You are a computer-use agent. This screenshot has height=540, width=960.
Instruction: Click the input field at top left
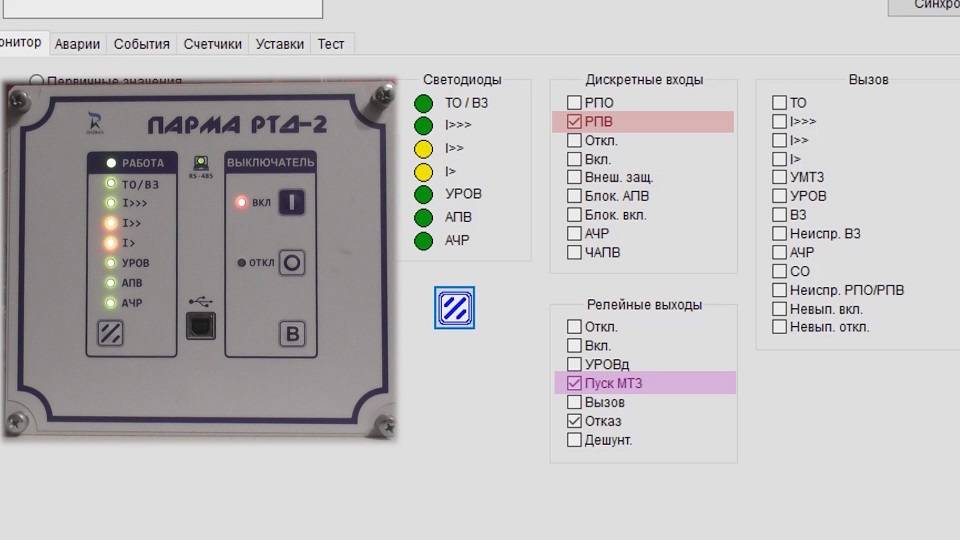[x=163, y=8]
